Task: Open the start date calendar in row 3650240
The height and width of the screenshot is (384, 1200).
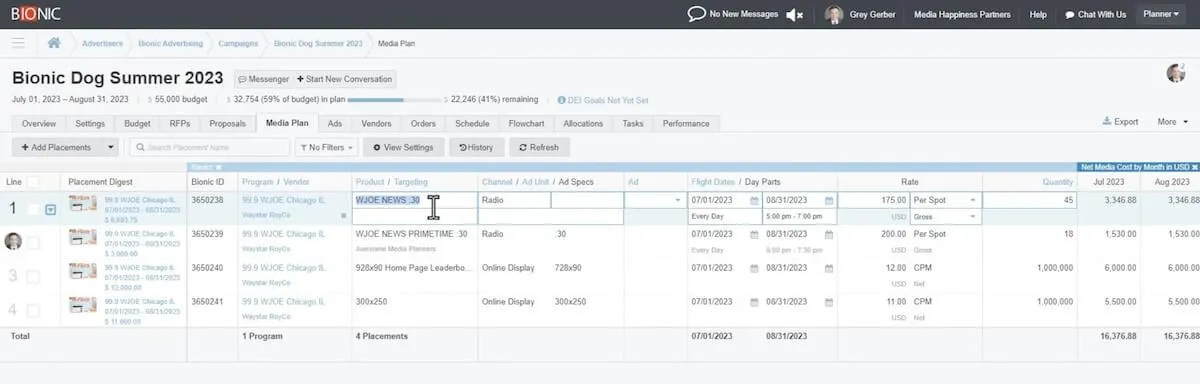Action: (x=755, y=268)
